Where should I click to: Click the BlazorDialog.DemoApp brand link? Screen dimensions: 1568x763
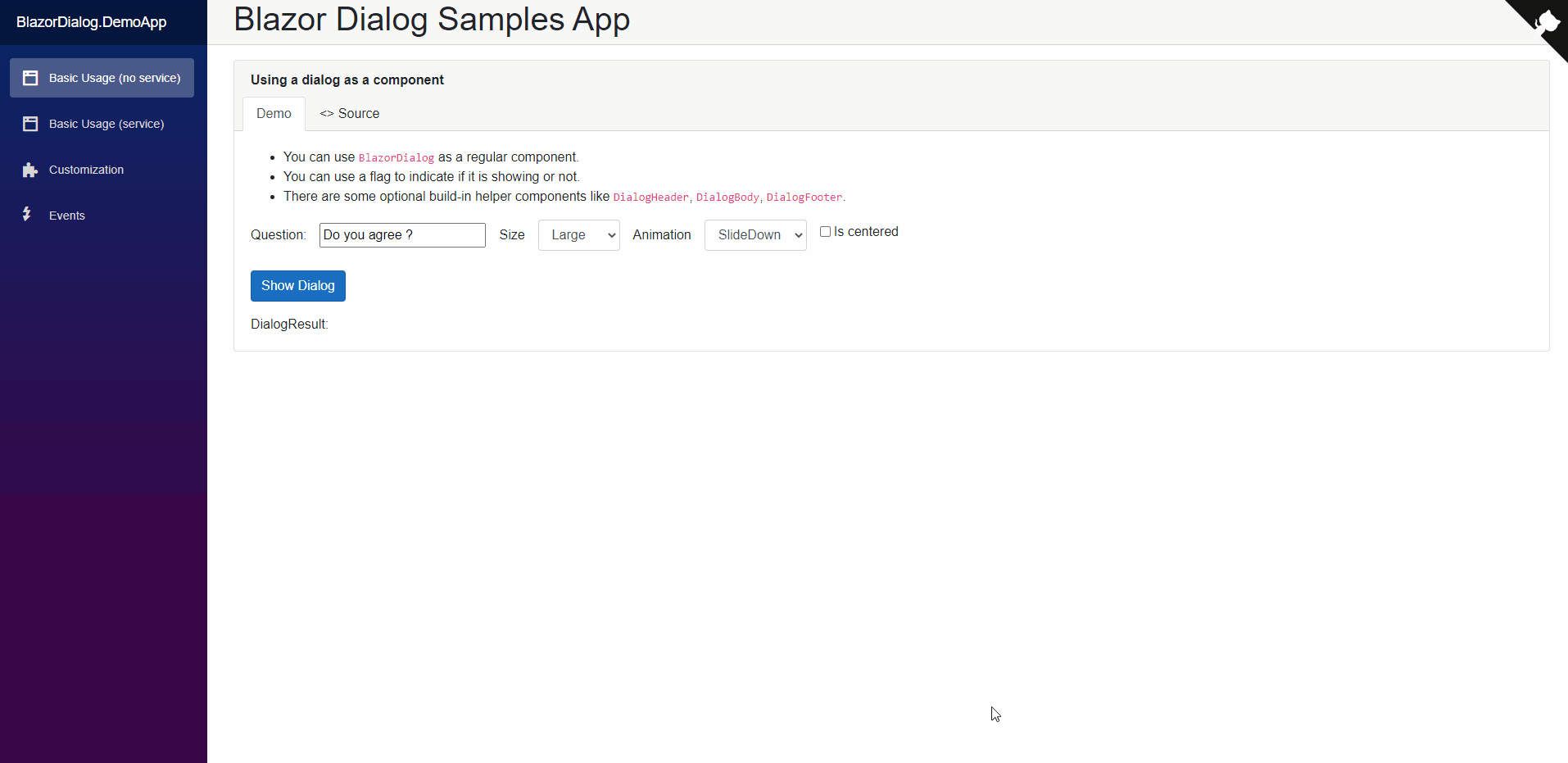coord(92,22)
